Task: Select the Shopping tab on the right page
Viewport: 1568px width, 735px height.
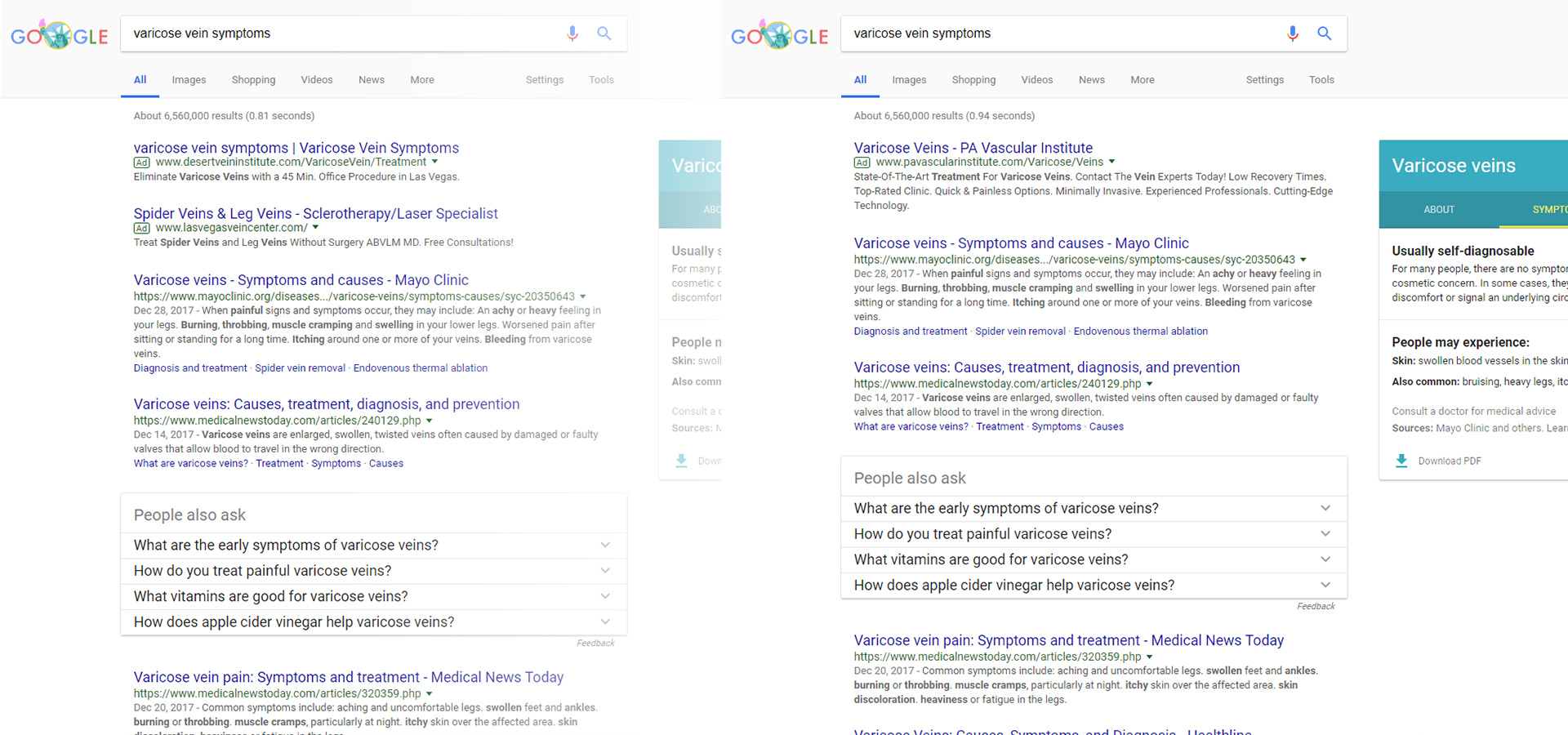Action: coord(973,80)
